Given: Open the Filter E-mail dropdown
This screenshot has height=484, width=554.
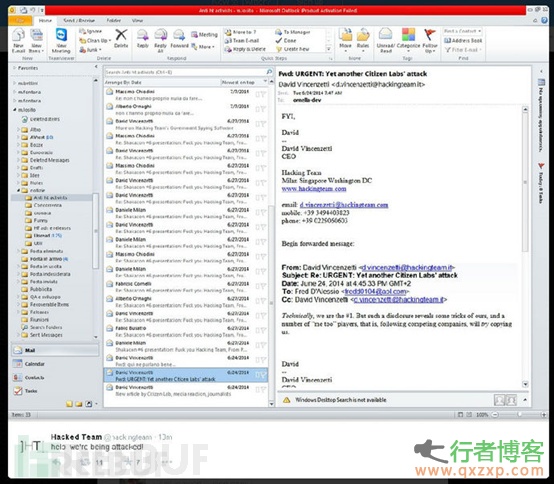Looking at the screenshot, I should [463, 49].
